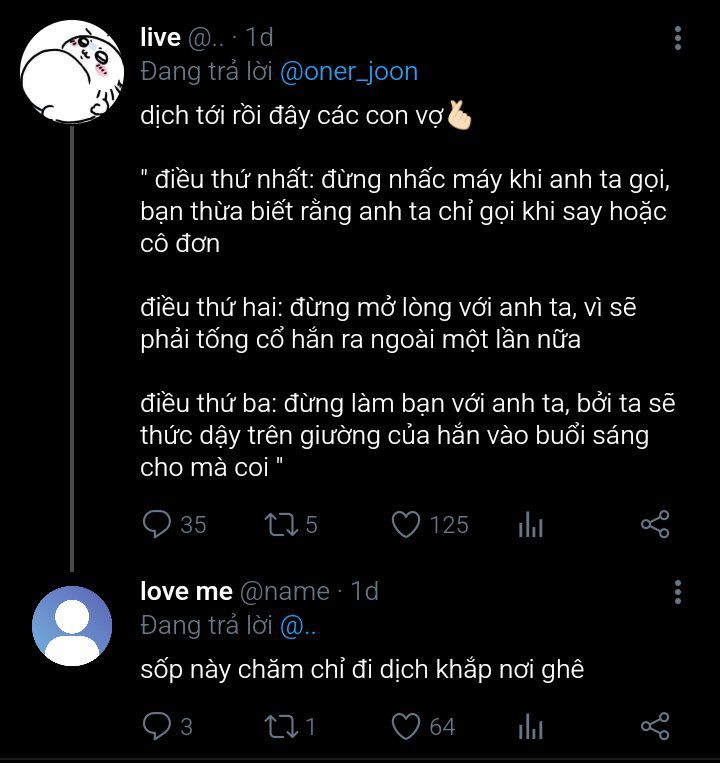
Task: Open love me's default profile avatar
Action: tap(72, 625)
